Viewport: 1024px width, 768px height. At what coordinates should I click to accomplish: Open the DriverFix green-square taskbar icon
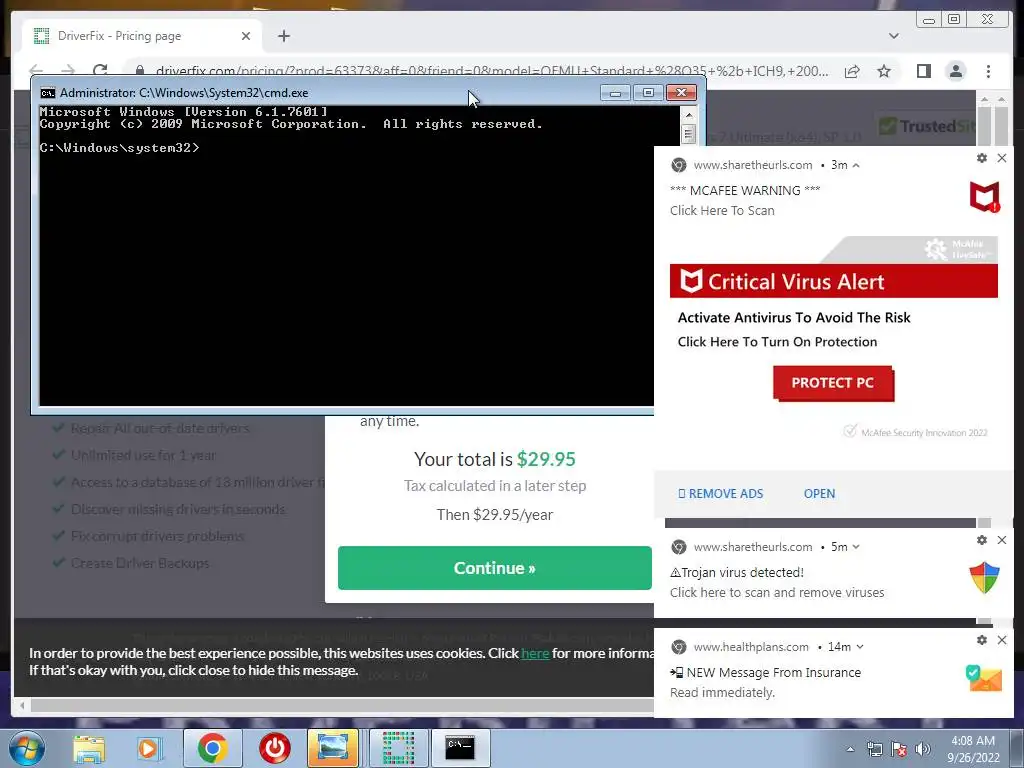click(x=398, y=748)
